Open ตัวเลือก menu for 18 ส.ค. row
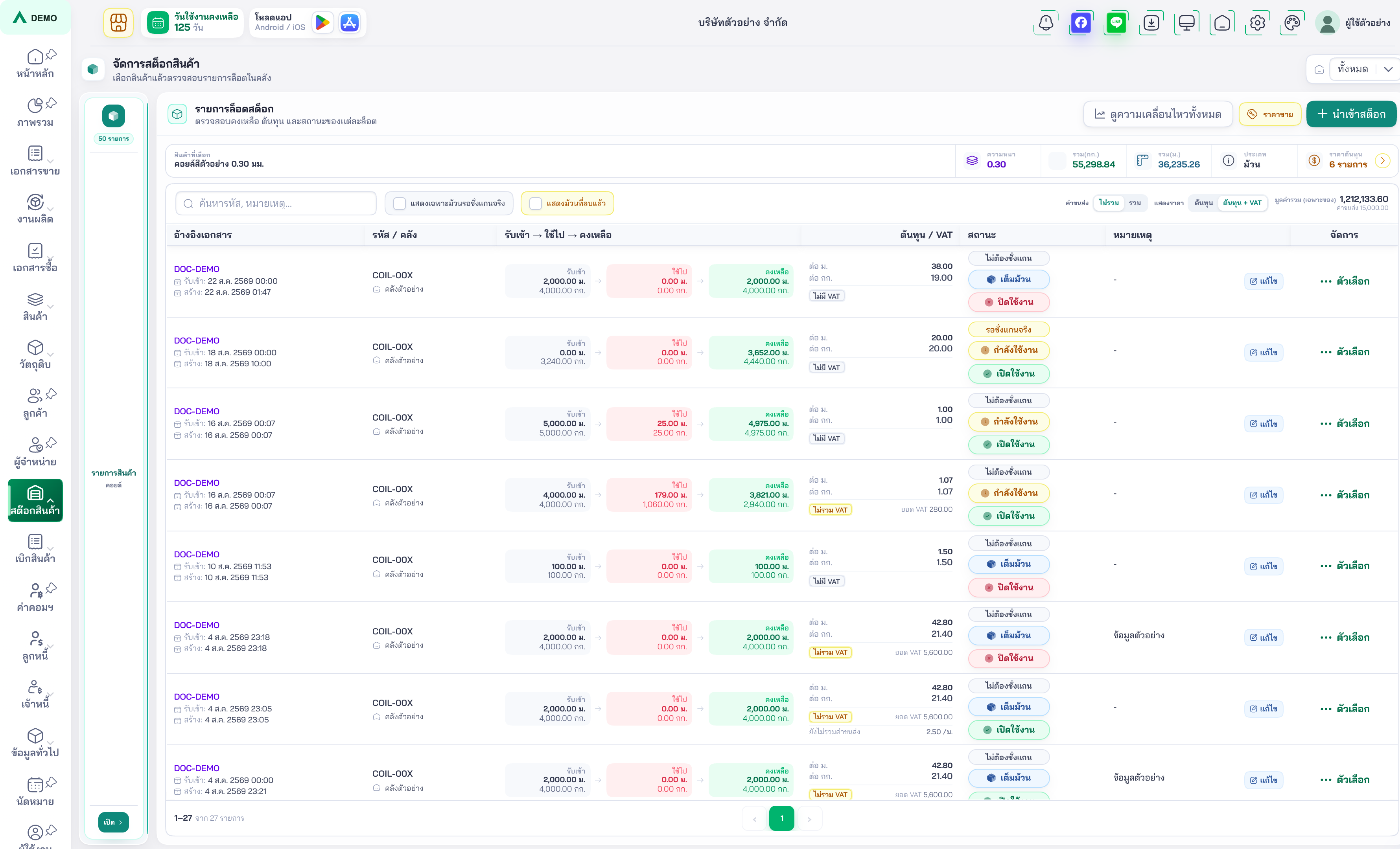Screen dimensions: 1400x849 point(1345,352)
